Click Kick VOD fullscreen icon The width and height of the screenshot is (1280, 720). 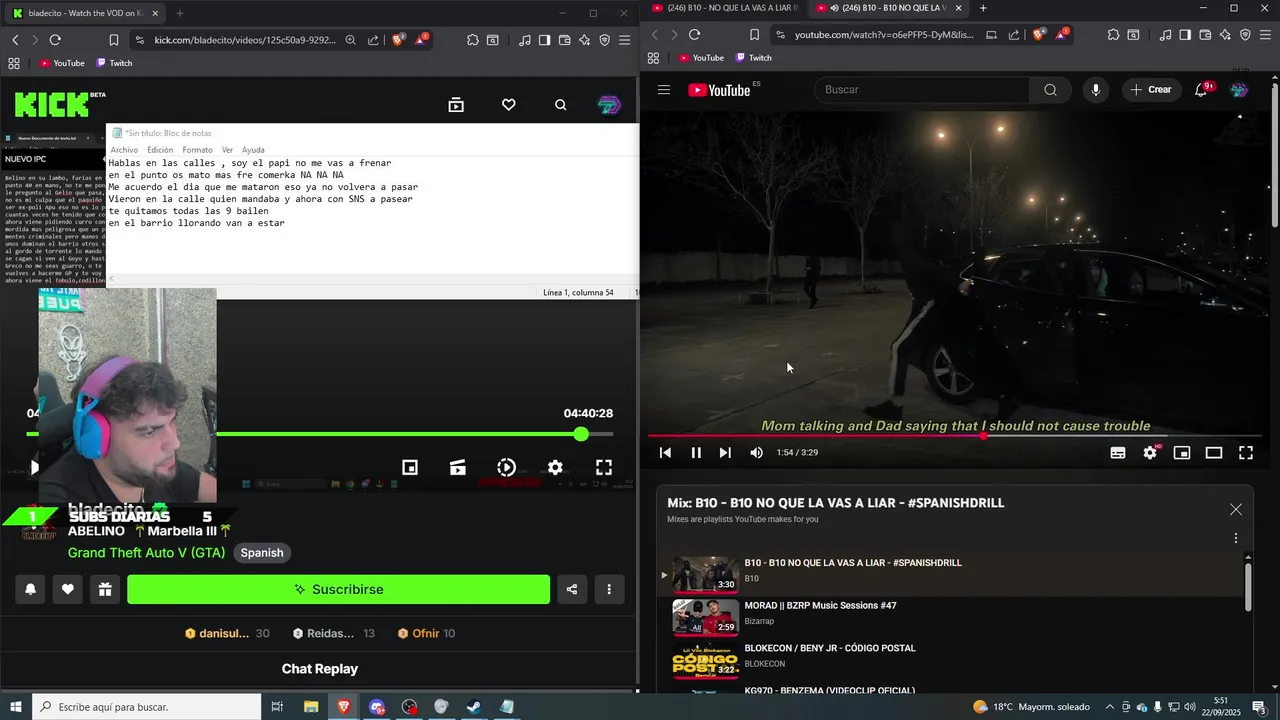tap(604, 467)
